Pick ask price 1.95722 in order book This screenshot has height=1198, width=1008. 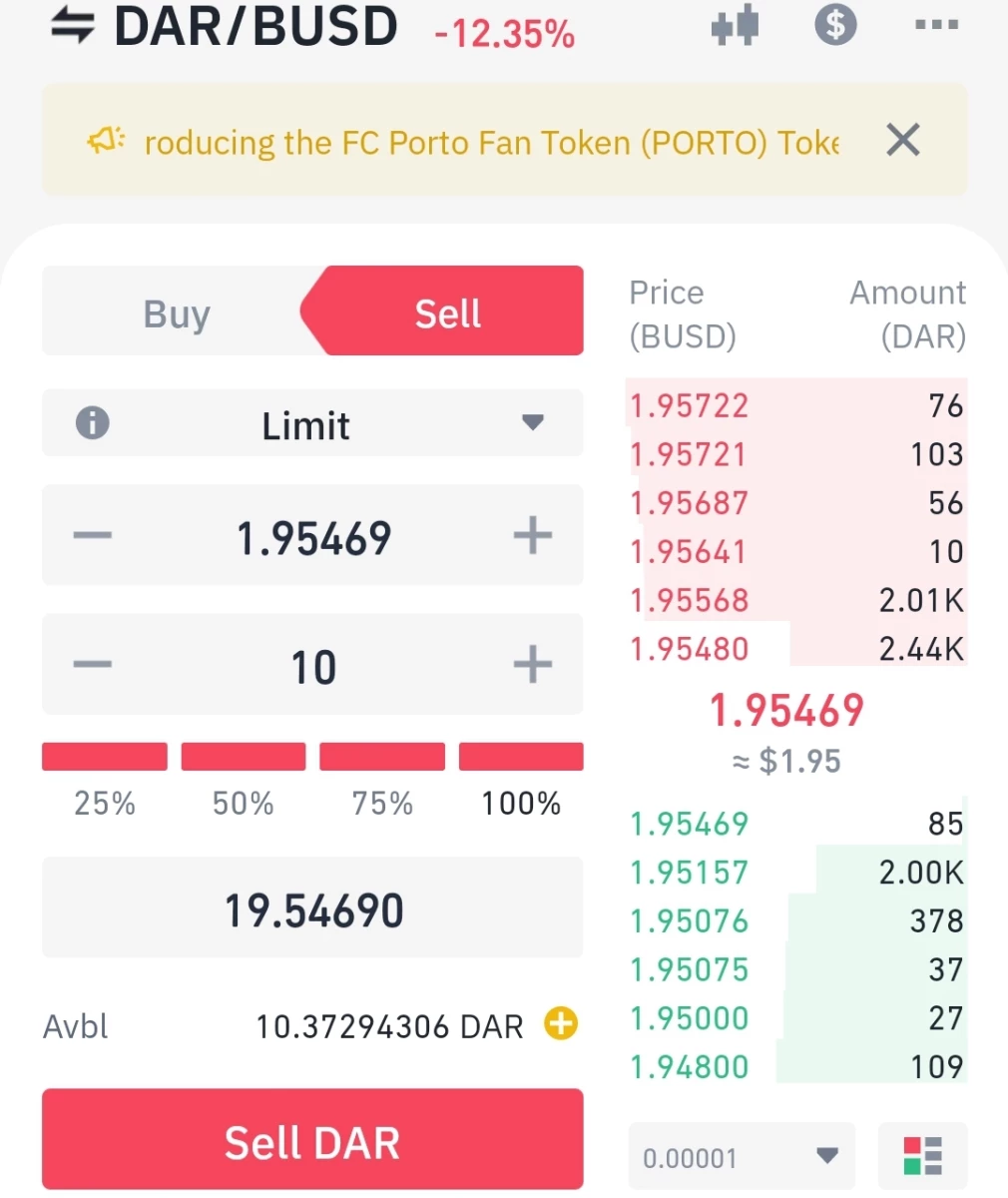(x=689, y=405)
